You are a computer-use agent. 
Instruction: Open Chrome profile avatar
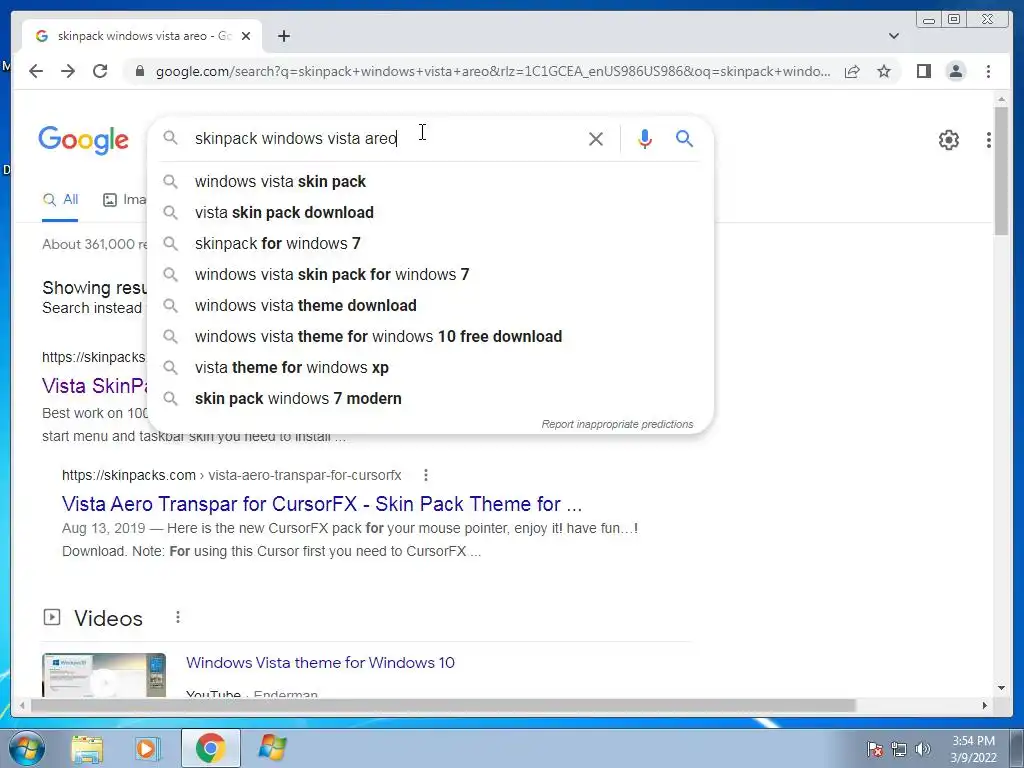[955, 71]
